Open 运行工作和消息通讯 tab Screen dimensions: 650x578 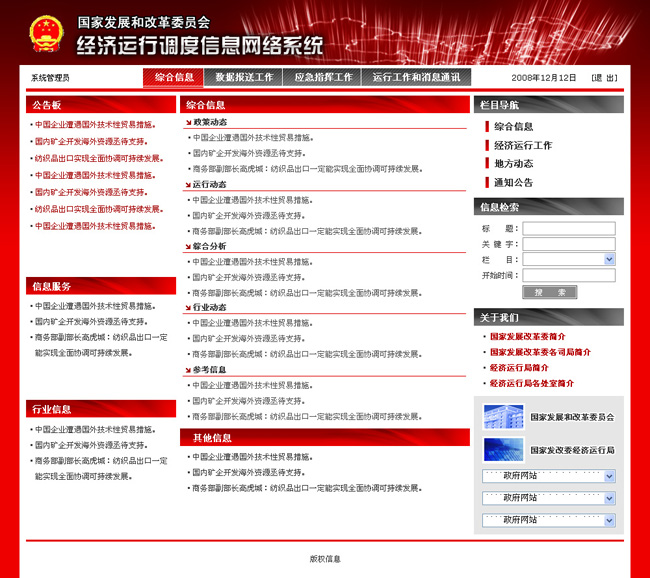pyautogui.click(x=416, y=78)
